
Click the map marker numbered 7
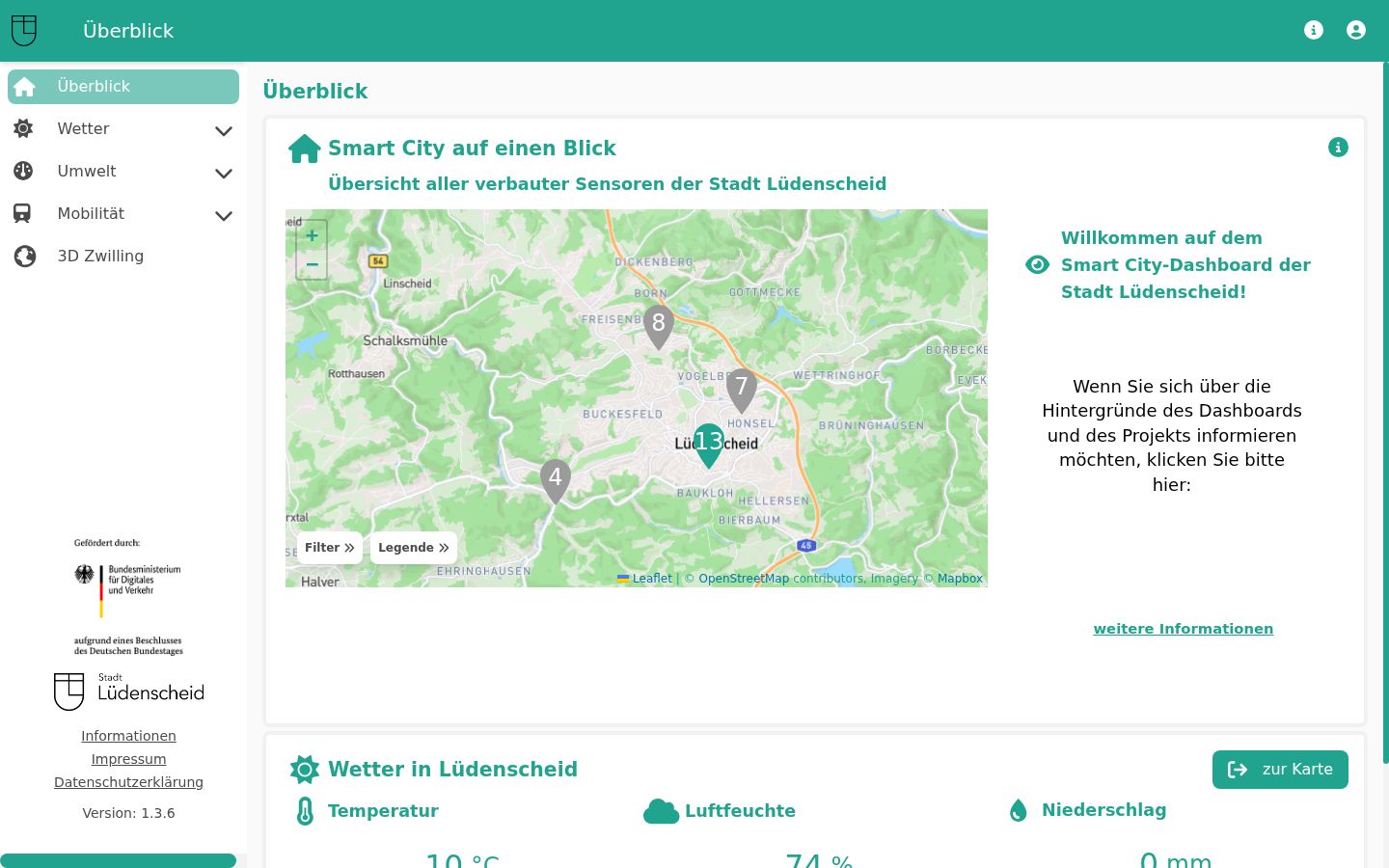pyautogui.click(x=742, y=391)
